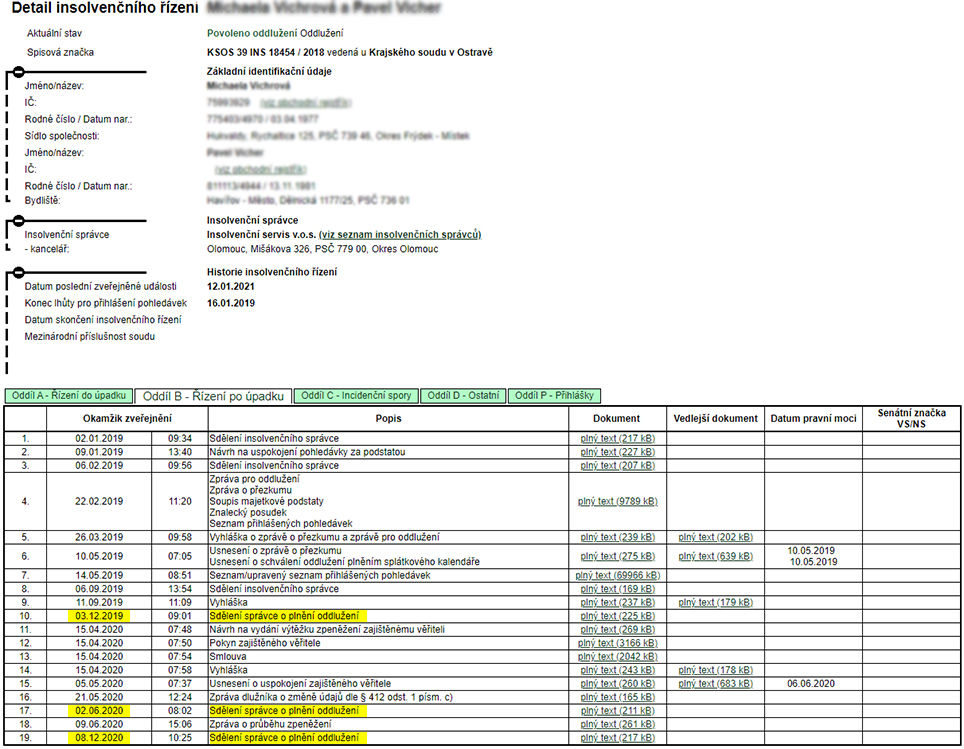Click the highlighted date 08.12.2020

pyautogui.click(x=99, y=737)
